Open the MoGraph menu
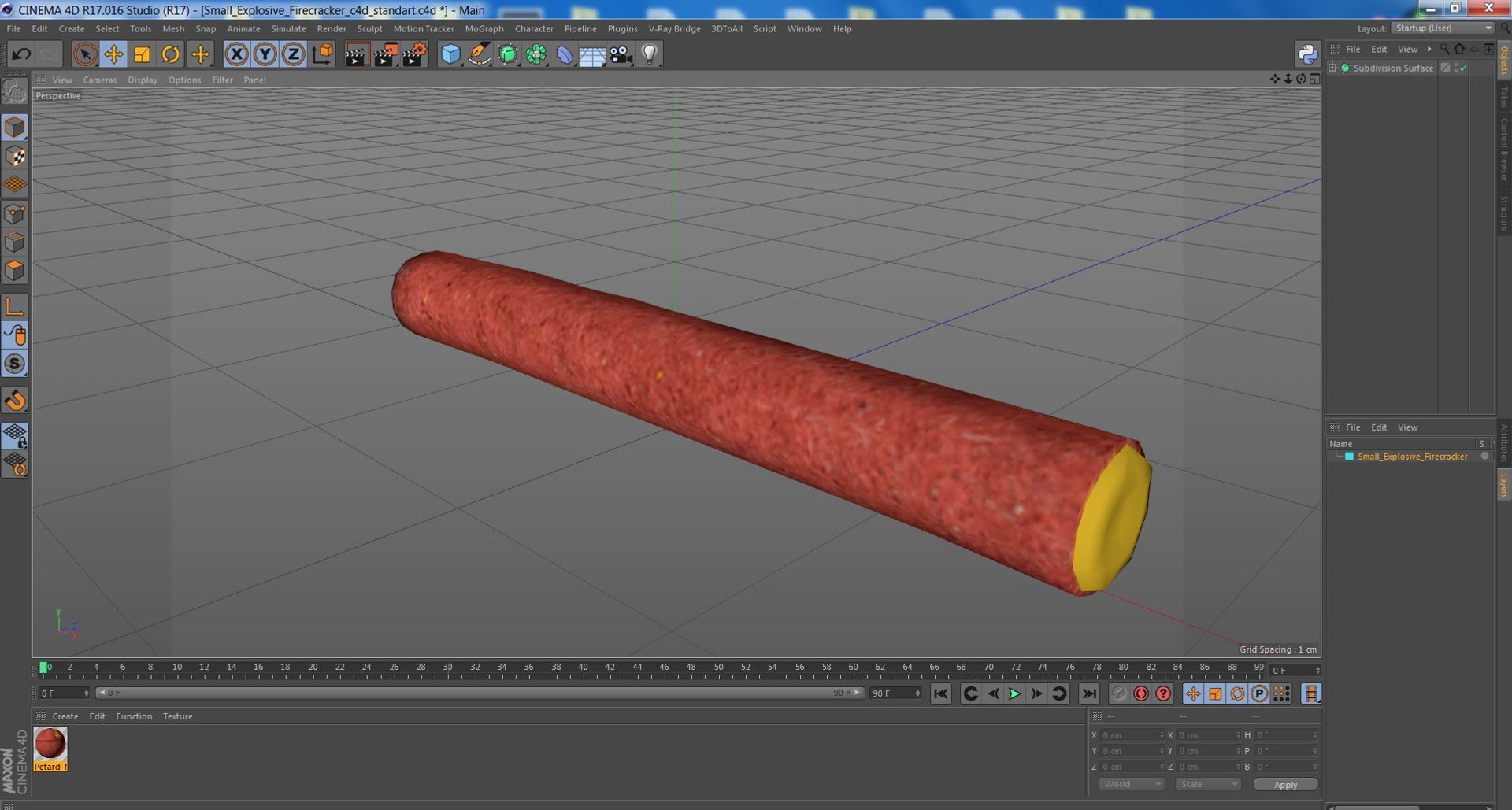 click(484, 28)
